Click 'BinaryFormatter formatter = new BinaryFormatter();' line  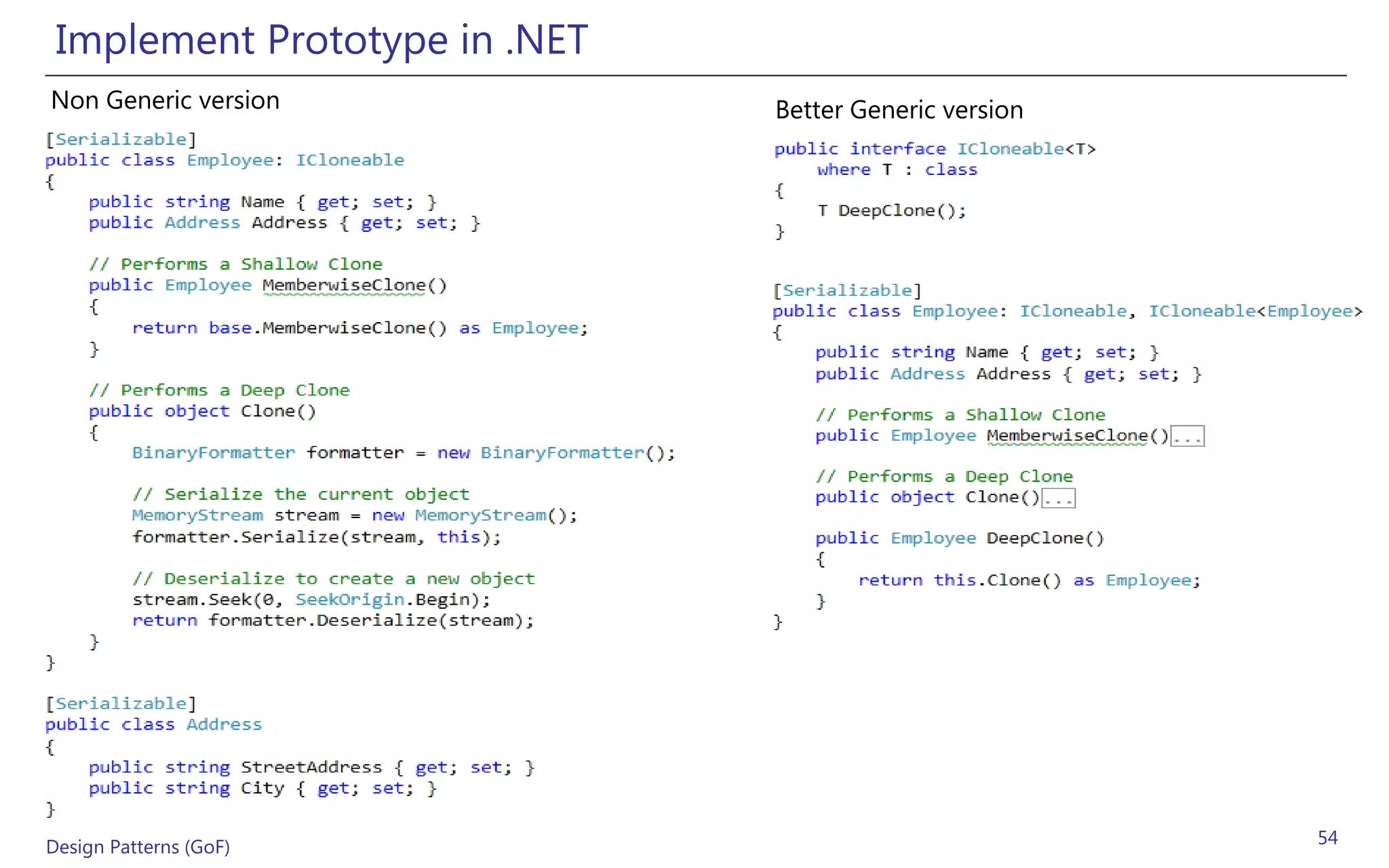(x=404, y=452)
